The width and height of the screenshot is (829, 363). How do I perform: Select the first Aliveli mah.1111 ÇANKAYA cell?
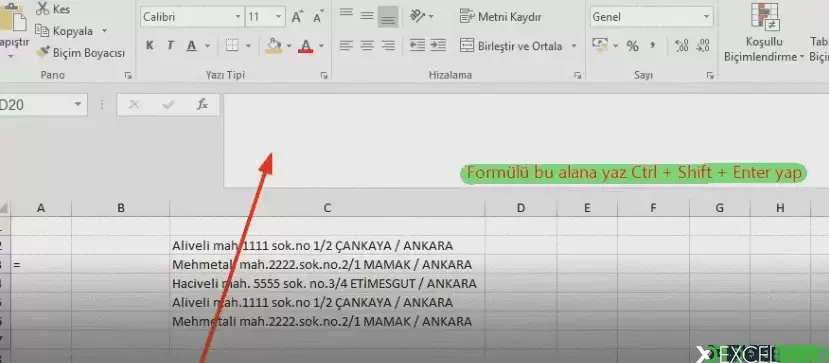coord(327,246)
